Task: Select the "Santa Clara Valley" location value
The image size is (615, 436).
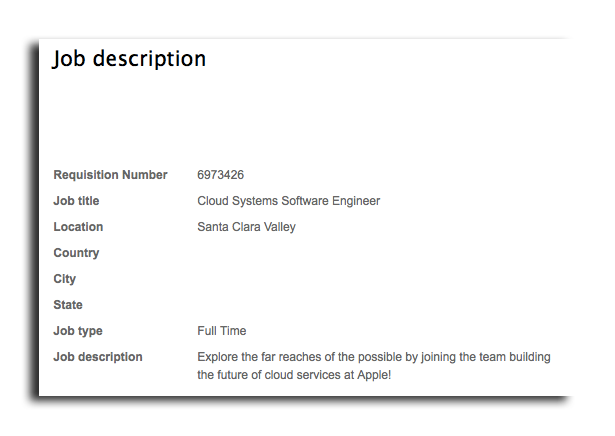Action: (x=246, y=227)
